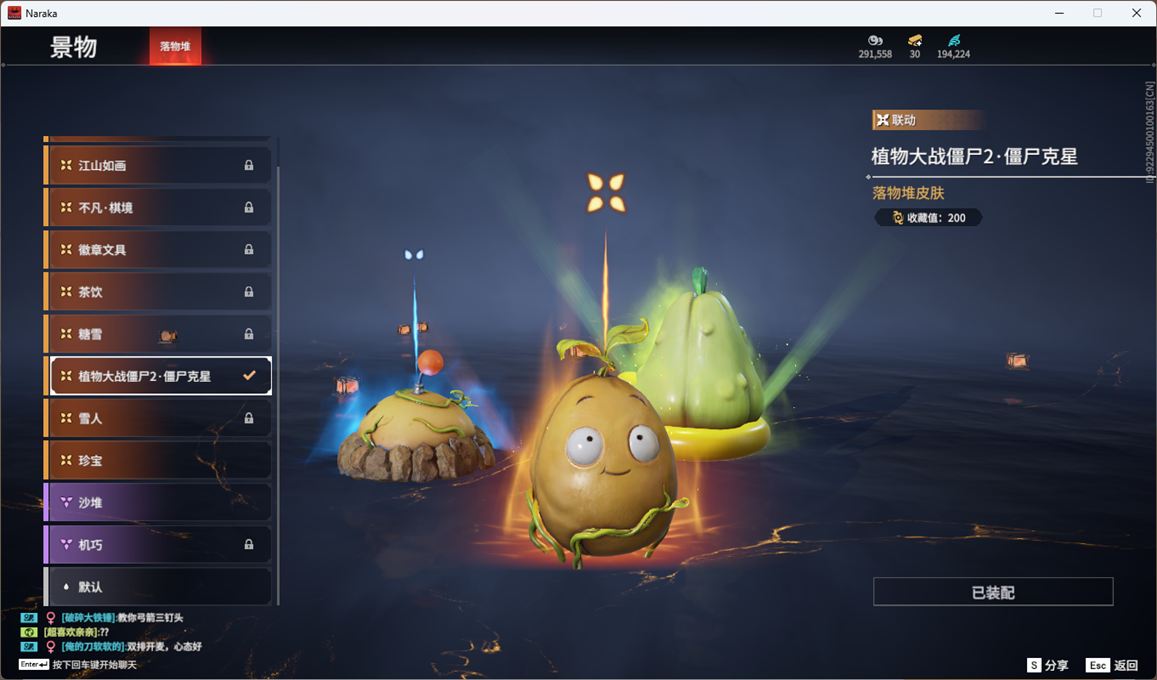
Task: Click the purple category icon on 沙堆 row
Action: click(x=66, y=502)
